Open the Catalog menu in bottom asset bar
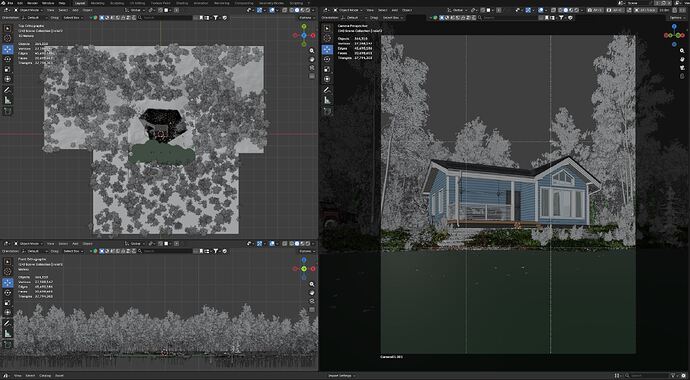The width and height of the screenshot is (690, 380). point(45,376)
